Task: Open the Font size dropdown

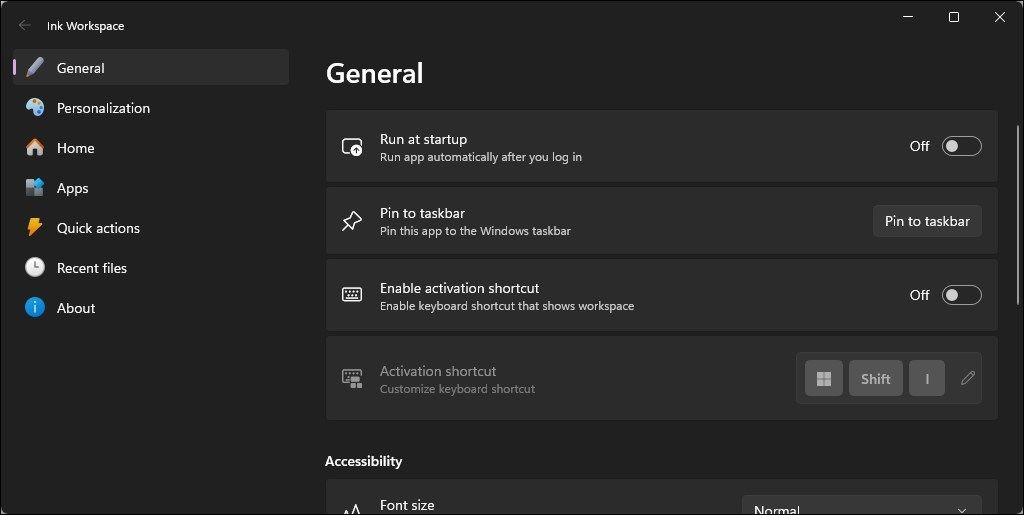Action: pyautogui.click(x=861, y=507)
